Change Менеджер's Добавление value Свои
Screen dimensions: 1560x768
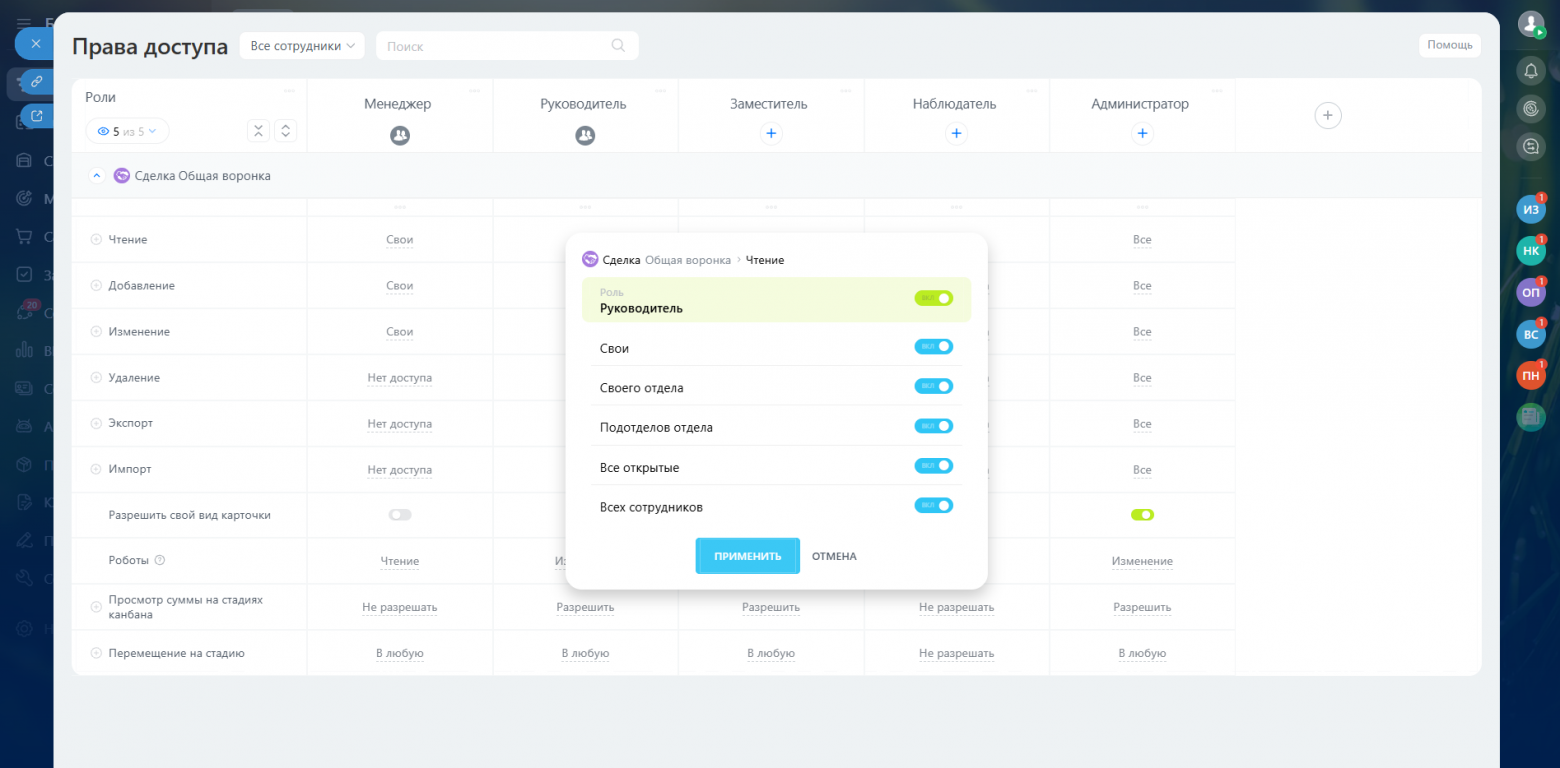click(x=400, y=286)
